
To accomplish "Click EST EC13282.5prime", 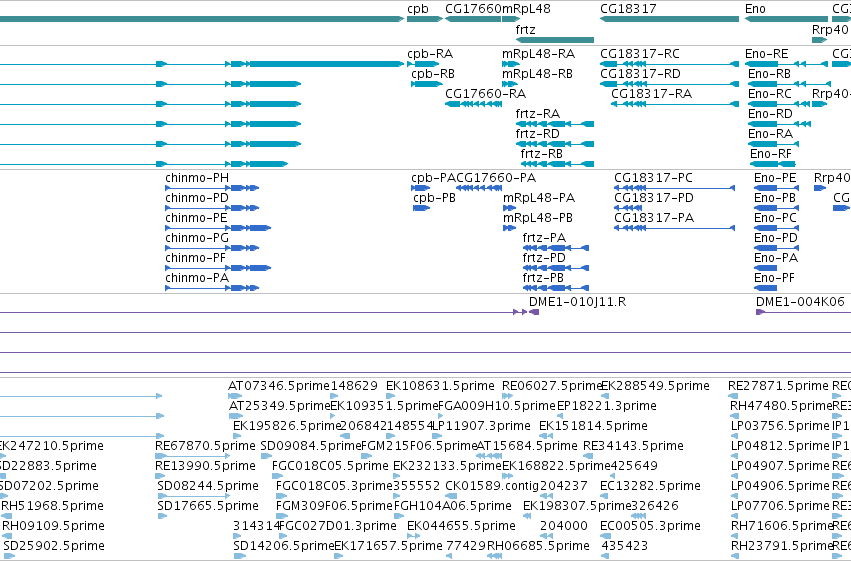I will click(604, 496).
